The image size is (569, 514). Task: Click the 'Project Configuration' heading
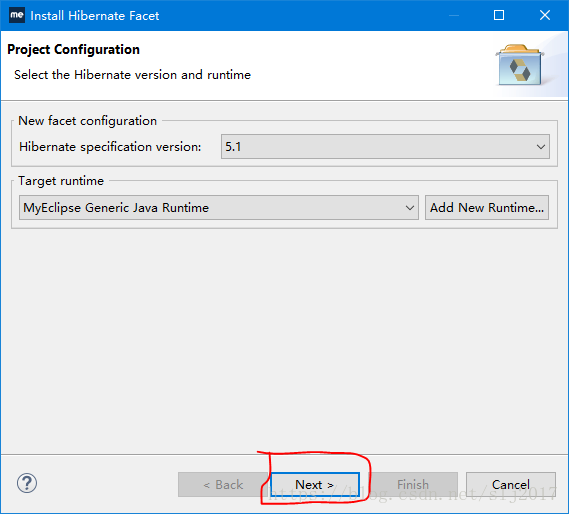(x=73, y=49)
